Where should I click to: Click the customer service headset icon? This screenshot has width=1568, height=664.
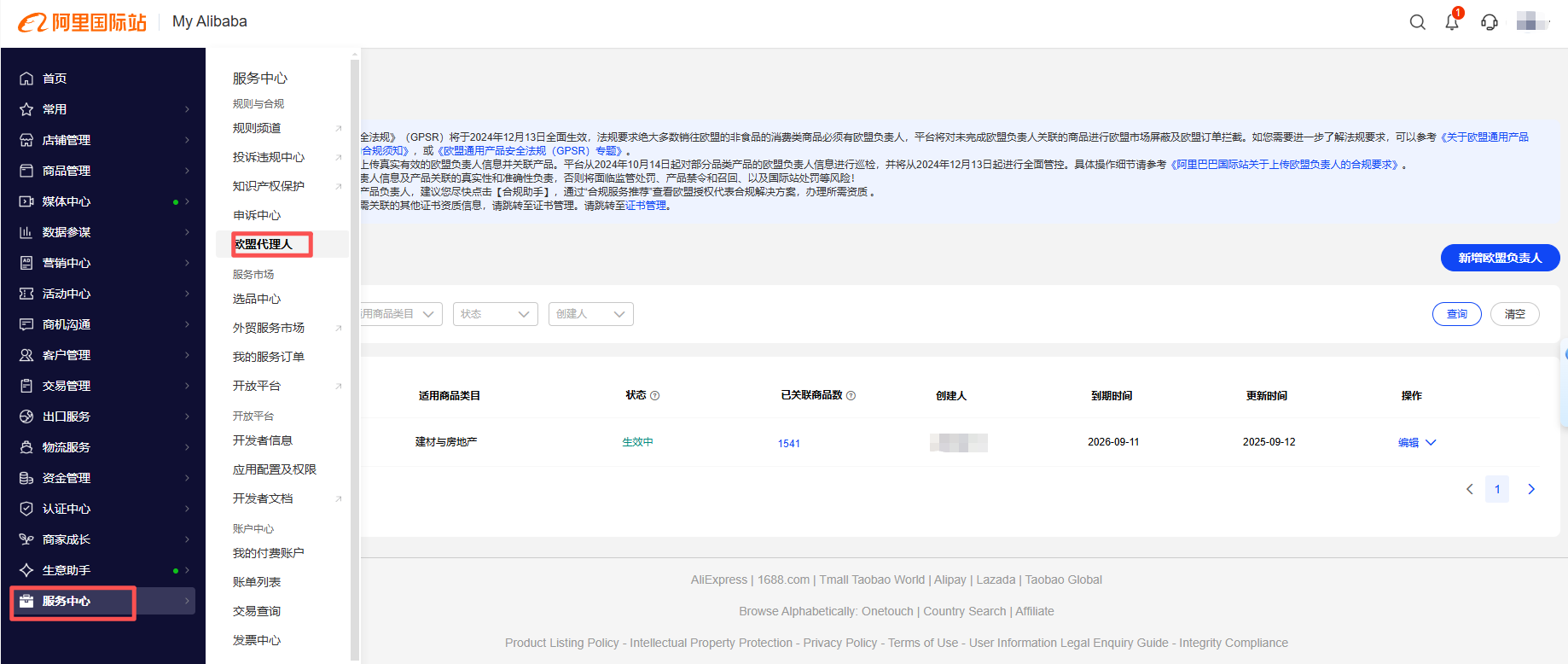pos(1490,22)
